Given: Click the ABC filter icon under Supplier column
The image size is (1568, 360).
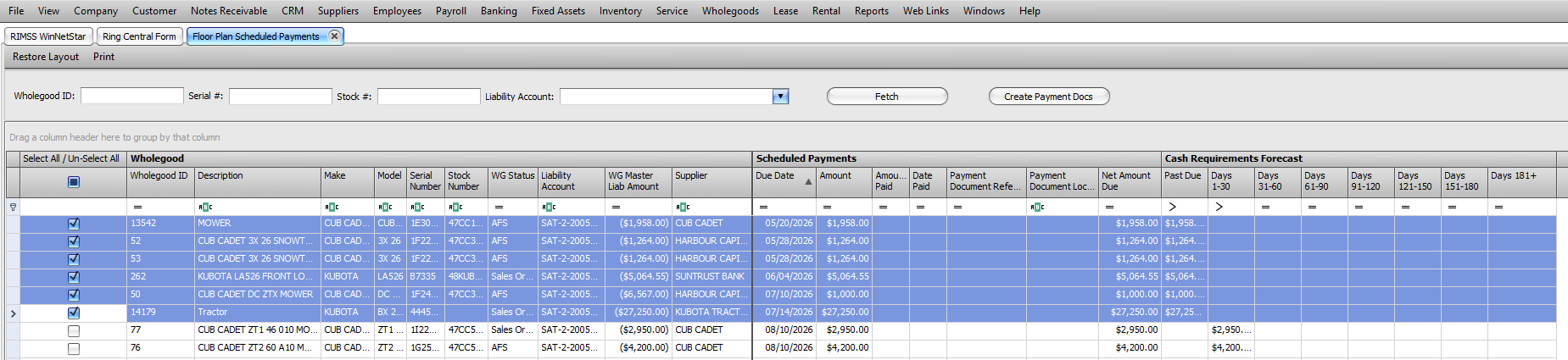Looking at the screenshot, I should (683, 207).
